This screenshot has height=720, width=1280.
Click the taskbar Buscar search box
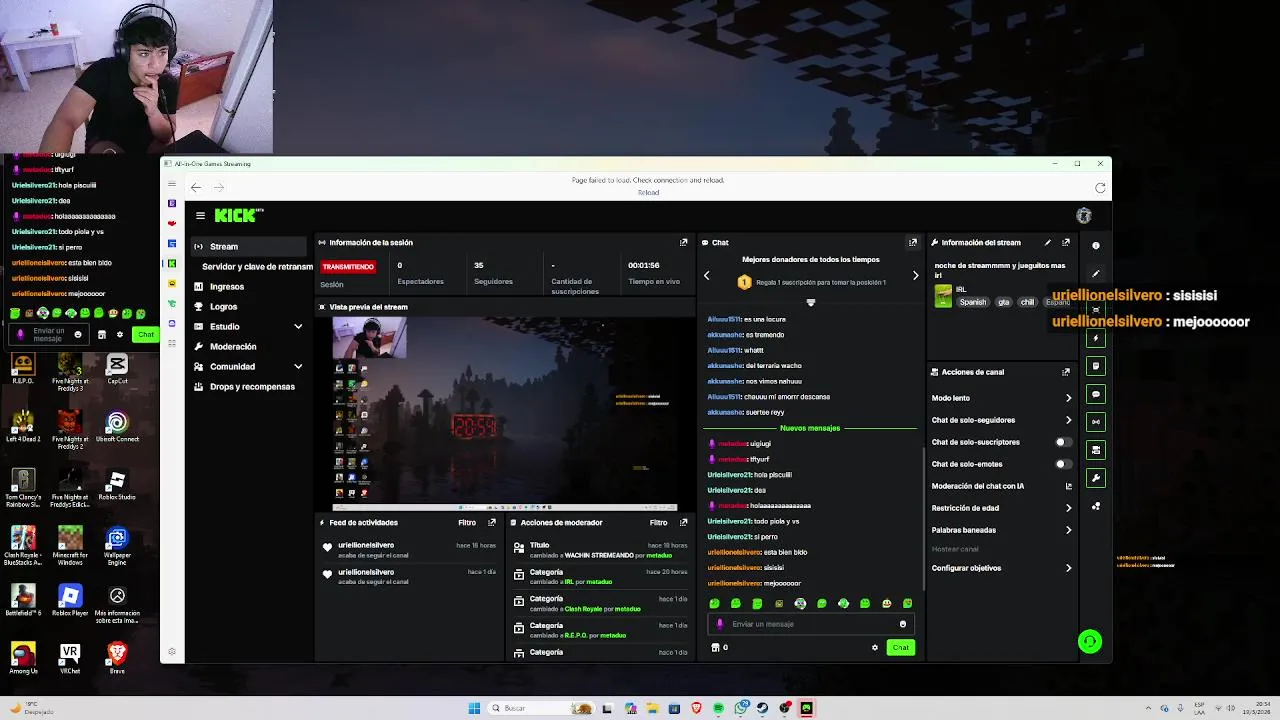point(540,708)
